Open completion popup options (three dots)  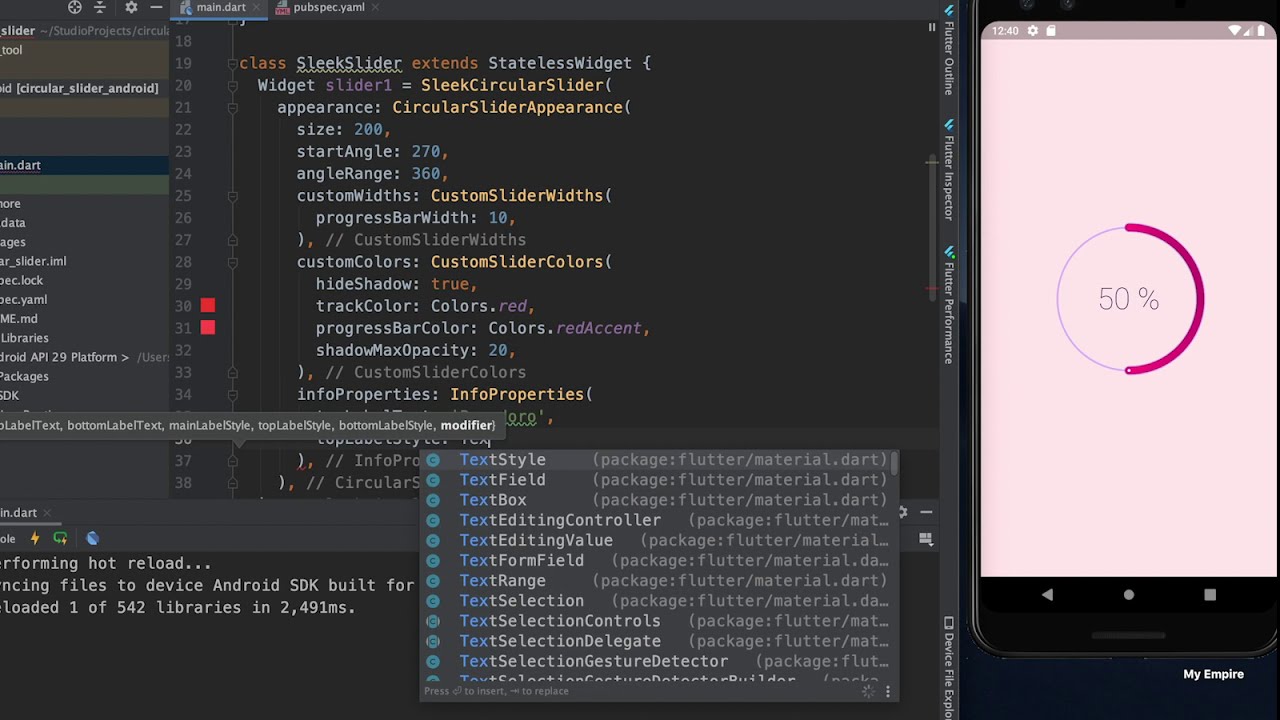click(887, 692)
